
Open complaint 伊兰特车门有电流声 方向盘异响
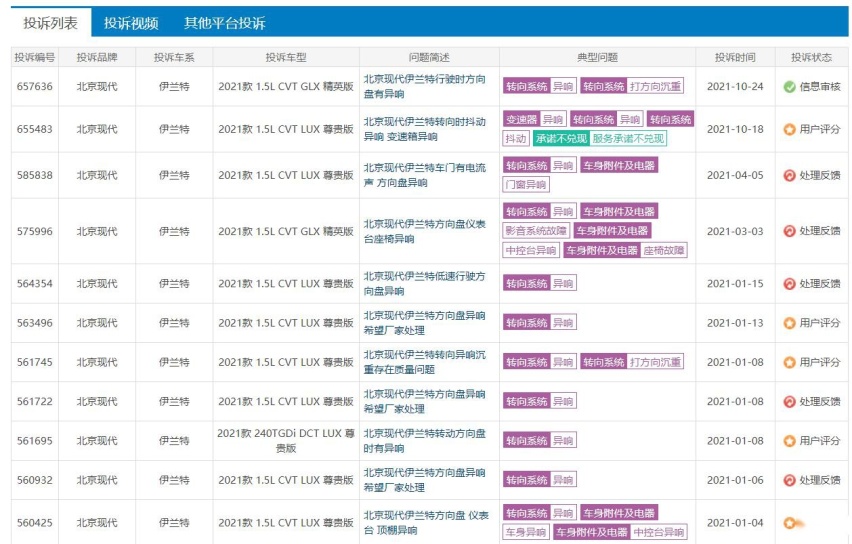pos(424,176)
